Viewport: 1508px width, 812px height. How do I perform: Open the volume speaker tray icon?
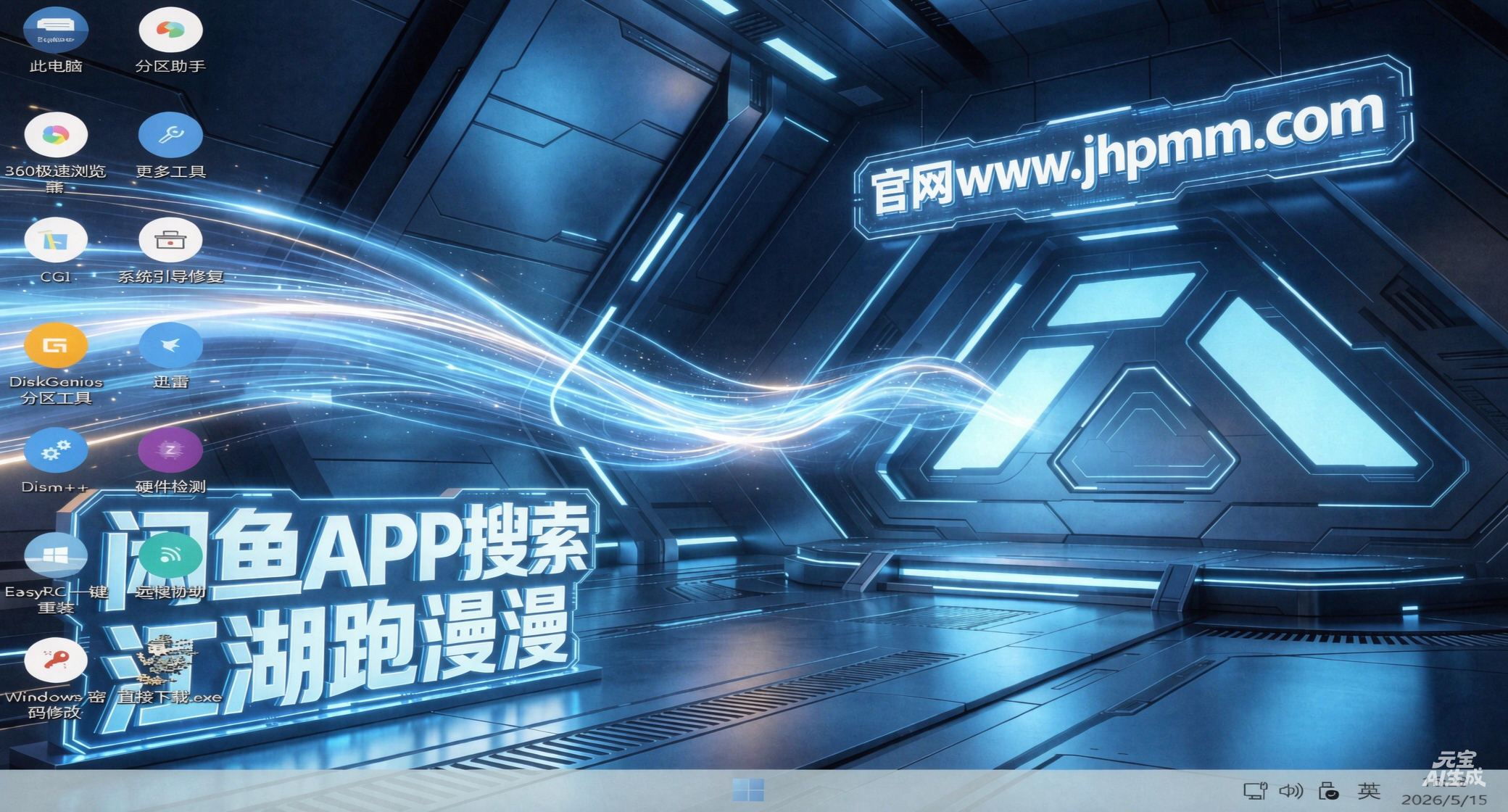click(1291, 791)
